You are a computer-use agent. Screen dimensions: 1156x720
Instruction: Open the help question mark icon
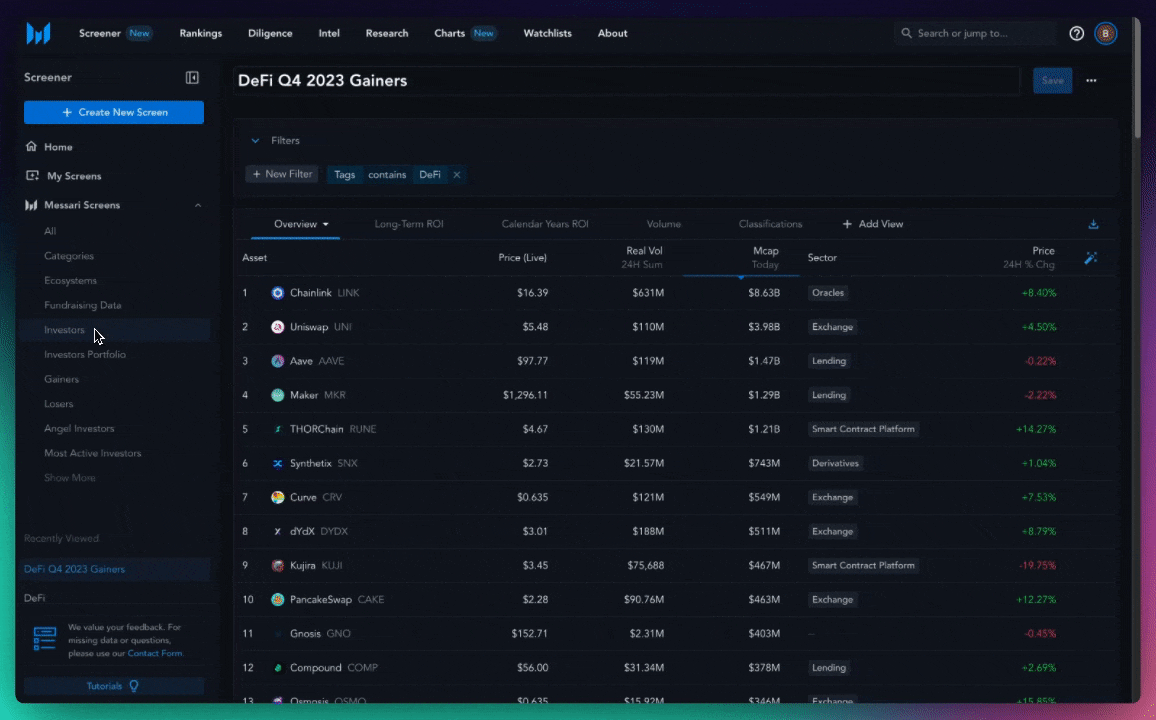click(x=1076, y=33)
